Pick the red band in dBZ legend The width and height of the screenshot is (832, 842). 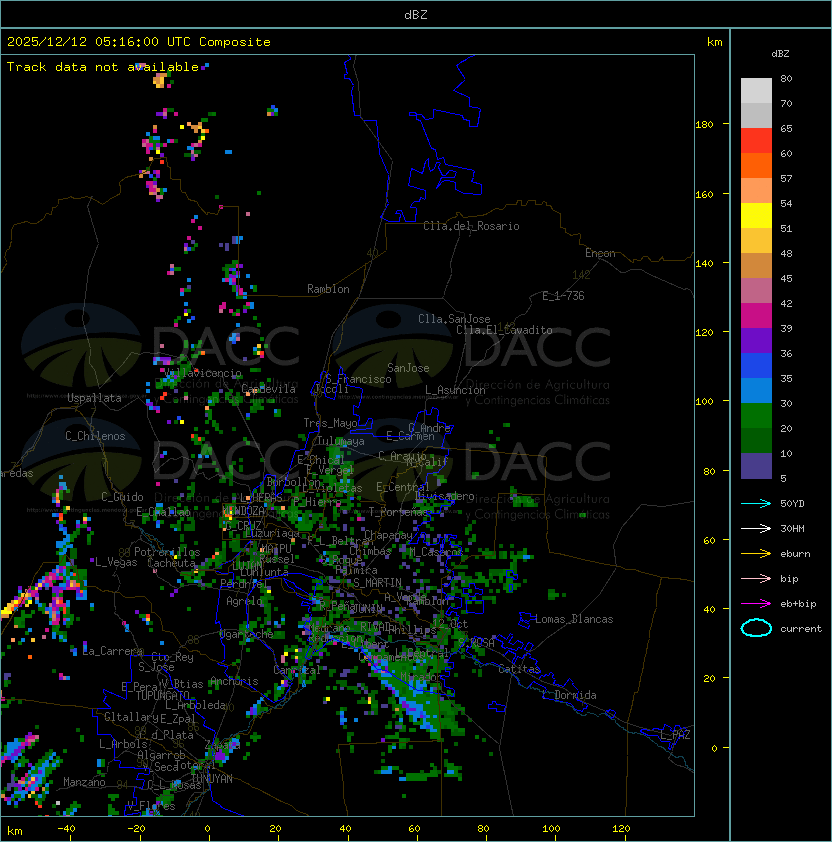coord(756,141)
